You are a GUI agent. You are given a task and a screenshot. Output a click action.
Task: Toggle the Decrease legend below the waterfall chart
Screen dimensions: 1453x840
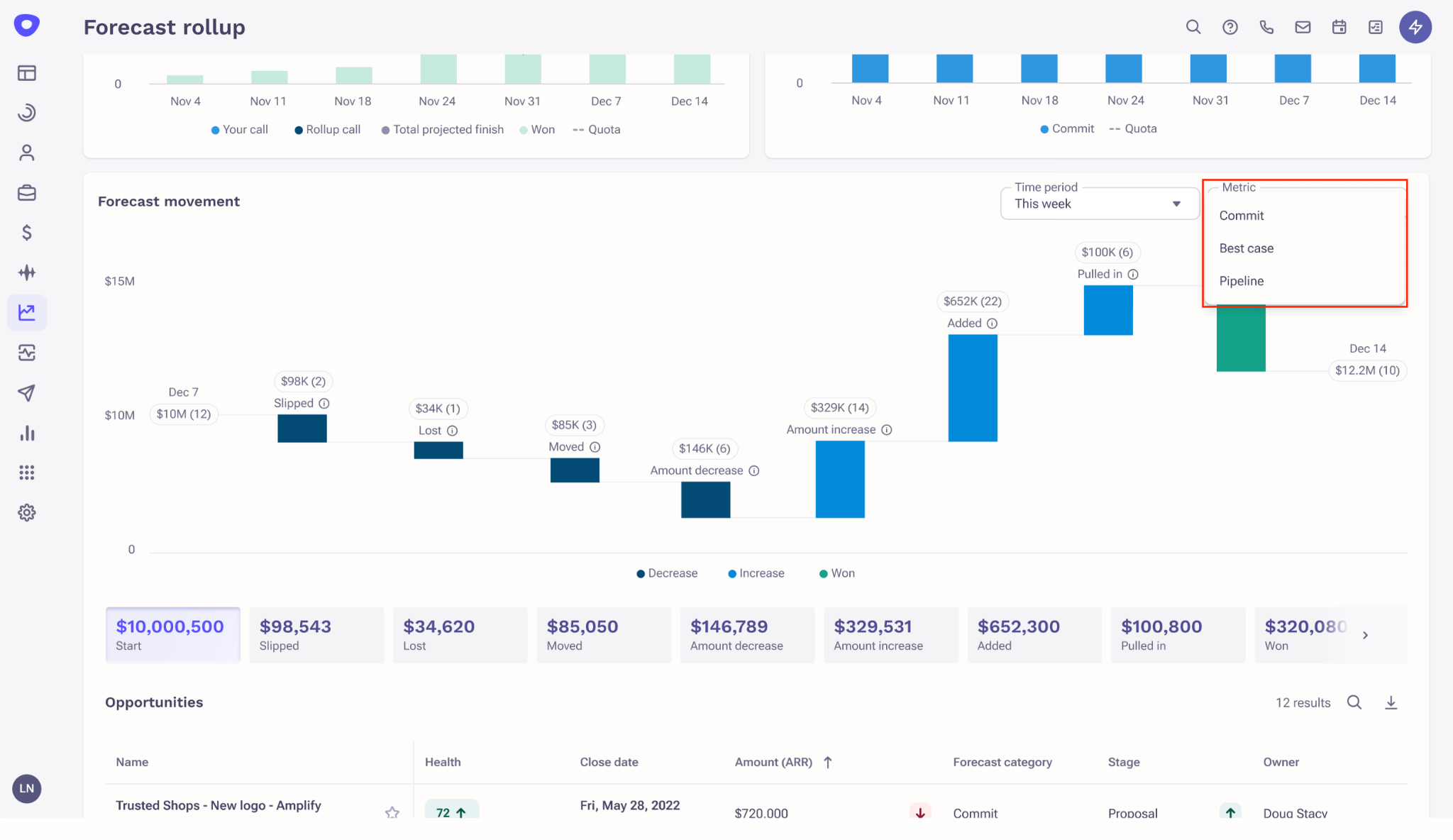666,573
